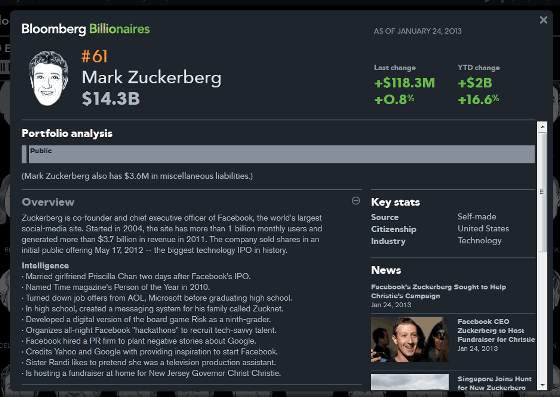Click the vertical scrollbar thumb
The height and width of the screenshot is (397, 560).
[542, 191]
